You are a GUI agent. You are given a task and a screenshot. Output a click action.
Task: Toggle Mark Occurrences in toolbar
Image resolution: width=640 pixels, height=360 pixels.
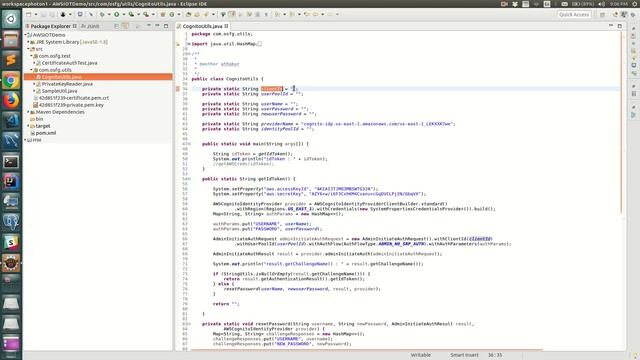point(231,14)
